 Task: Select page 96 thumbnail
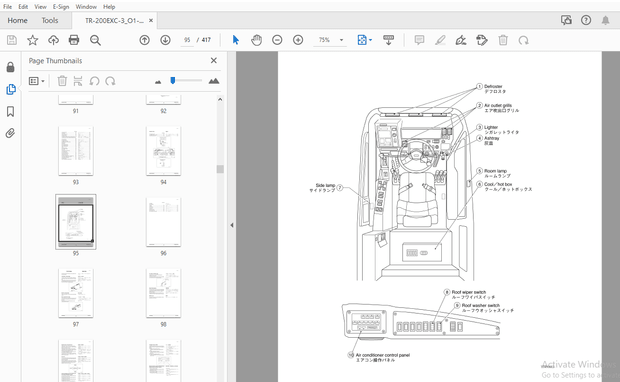click(x=163, y=222)
